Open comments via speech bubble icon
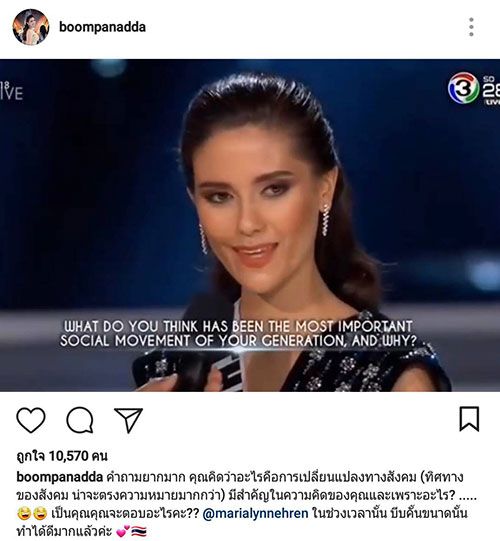 tap(80, 420)
